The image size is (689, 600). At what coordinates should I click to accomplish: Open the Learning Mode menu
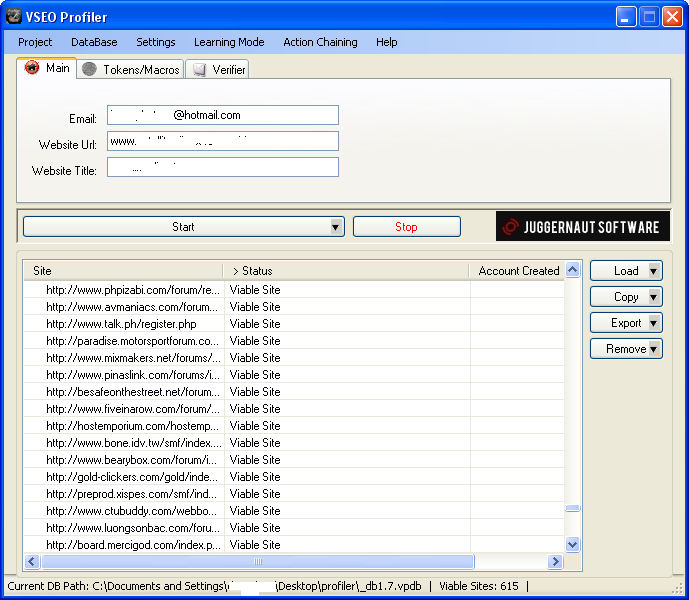(x=229, y=42)
